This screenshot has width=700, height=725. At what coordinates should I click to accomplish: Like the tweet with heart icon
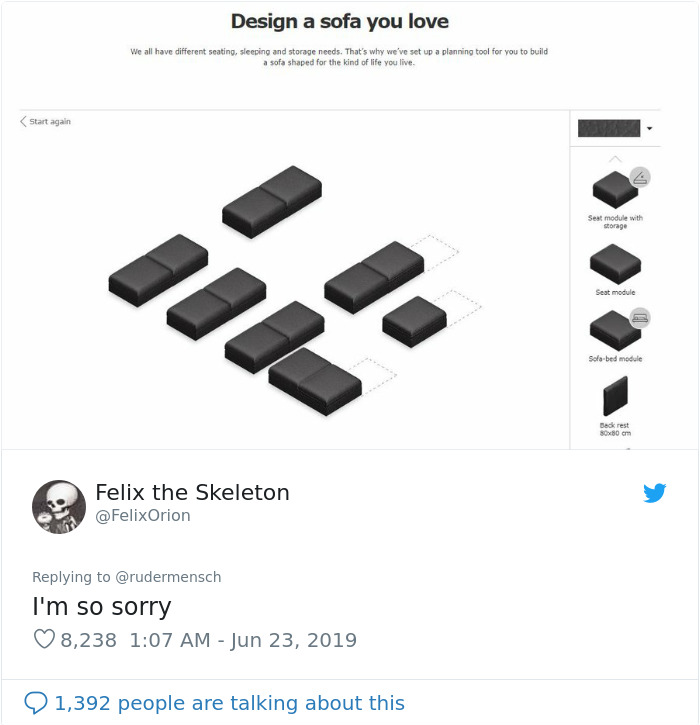point(44,640)
